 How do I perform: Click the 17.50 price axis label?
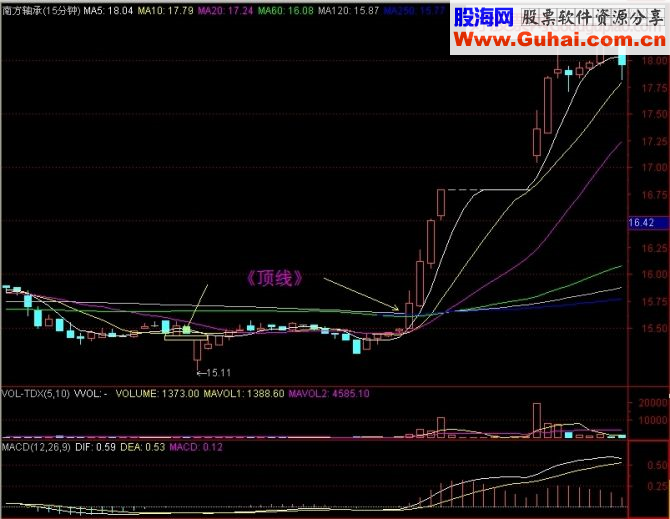tap(654, 114)
